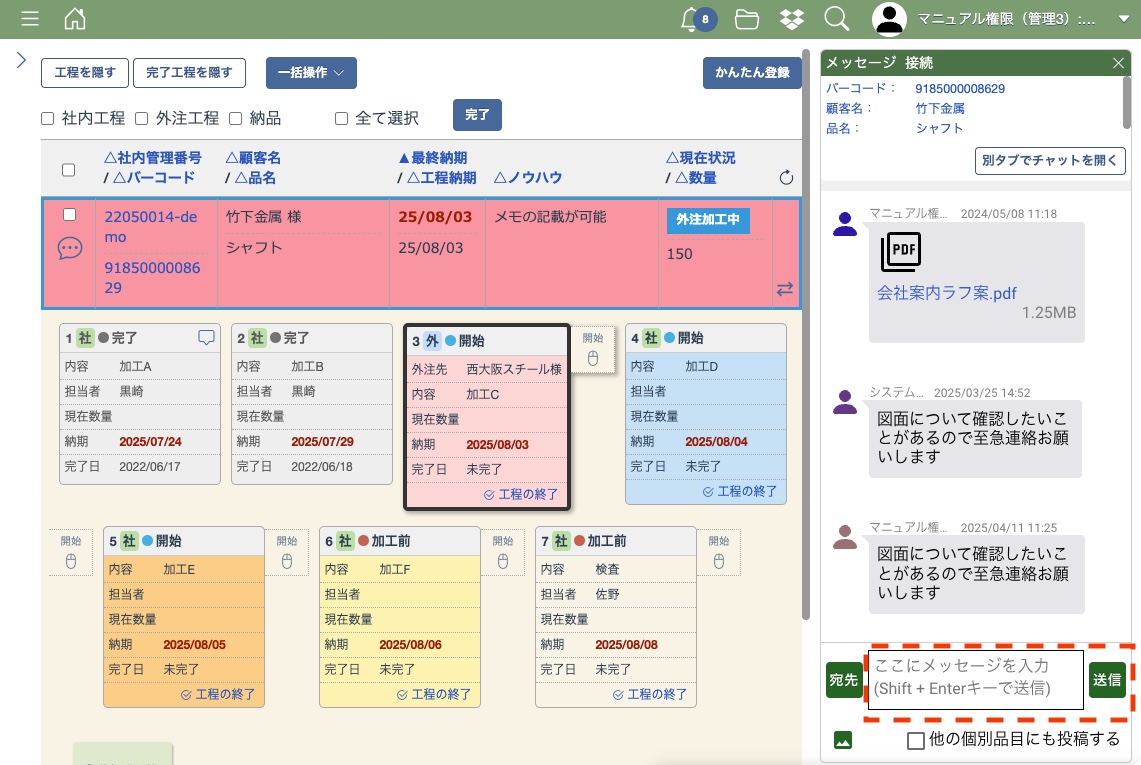Expand the left sidebar chevron
The height and width of the screenshot is (765, 1141).
[21, 60]
